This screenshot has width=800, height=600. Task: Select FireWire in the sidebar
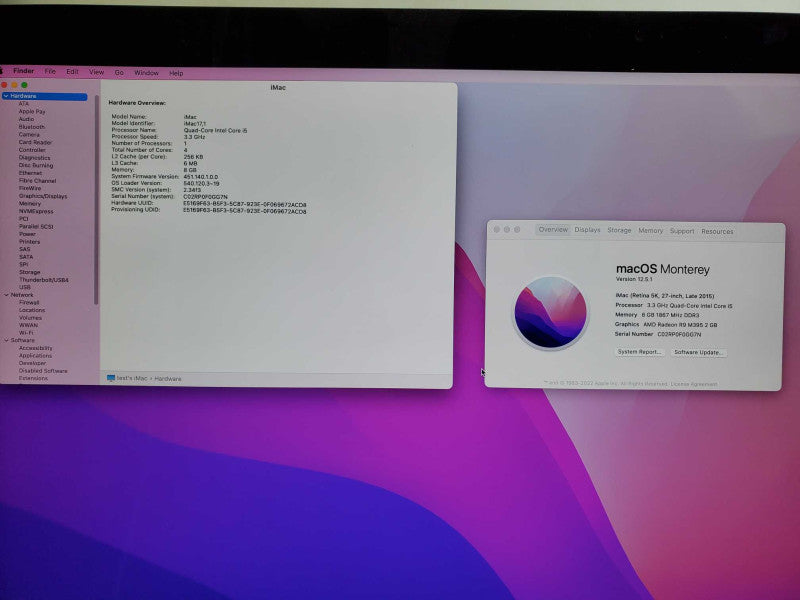(x=30, y=188)
